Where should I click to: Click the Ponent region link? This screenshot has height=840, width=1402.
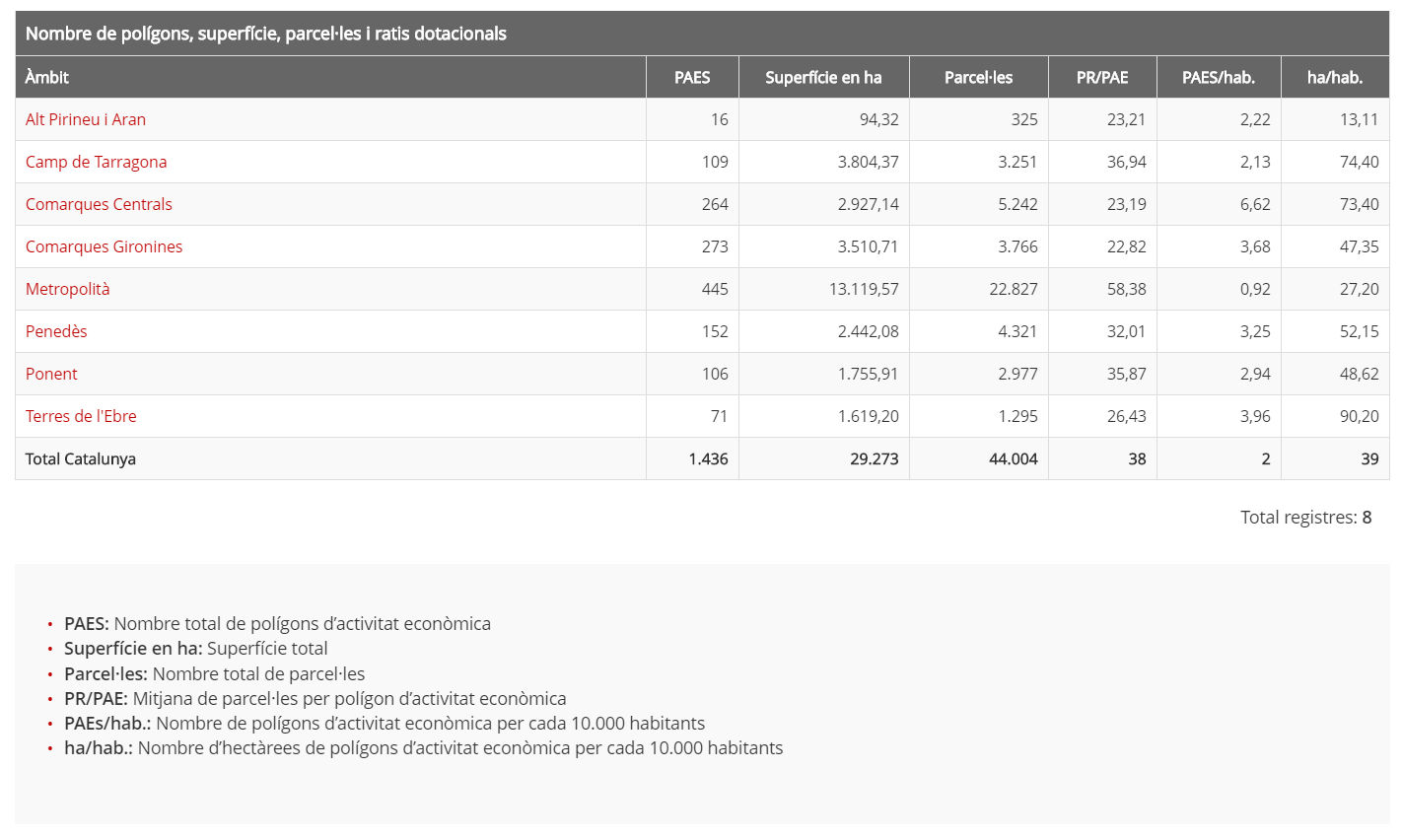coord(51,374)
